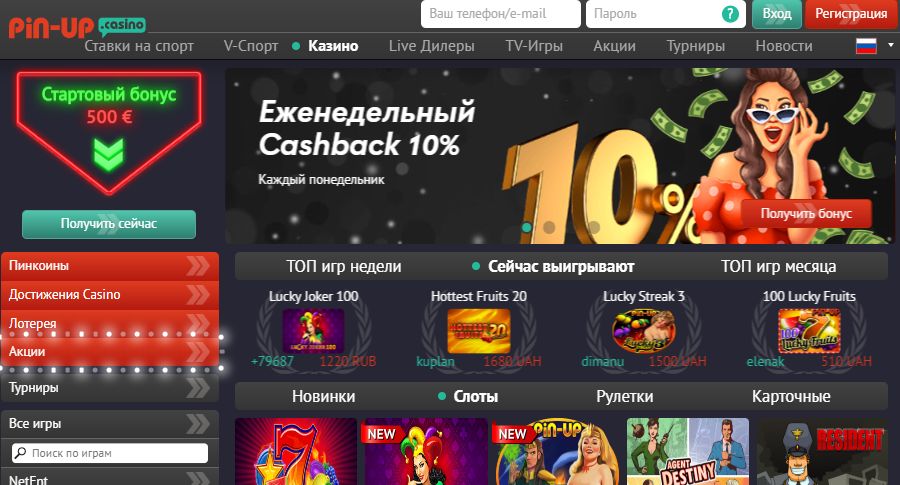The width and height of the screenshot is (900, 485).
Task: Switch to the Рулетки games tab
Action: point(624,396)
